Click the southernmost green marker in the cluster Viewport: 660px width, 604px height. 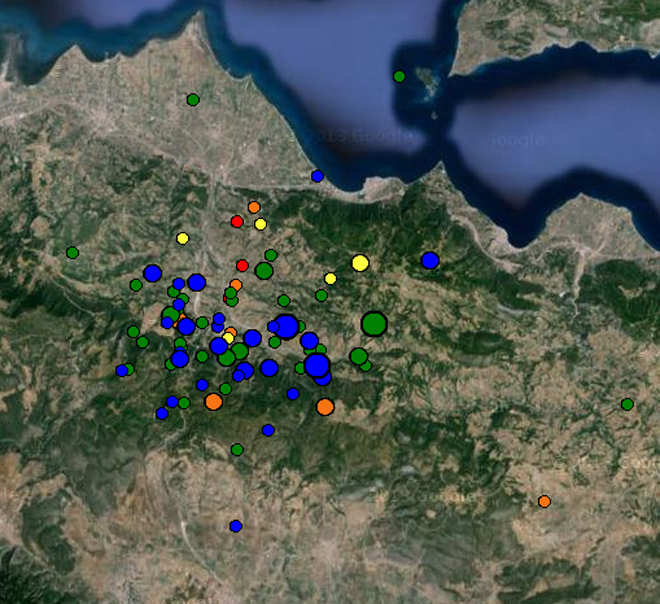(237, 449)
